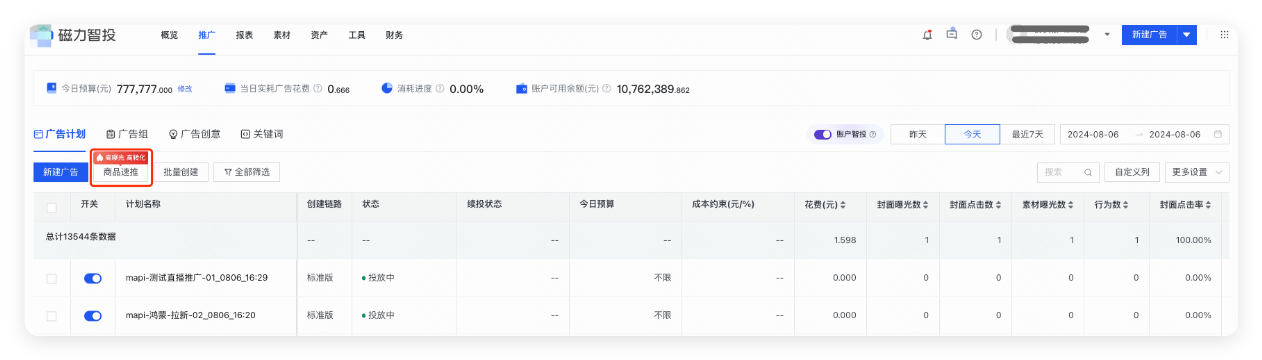Go to the 概览 menu
The height and width of the screenshot is (360, 1262).
coord(169,35)
